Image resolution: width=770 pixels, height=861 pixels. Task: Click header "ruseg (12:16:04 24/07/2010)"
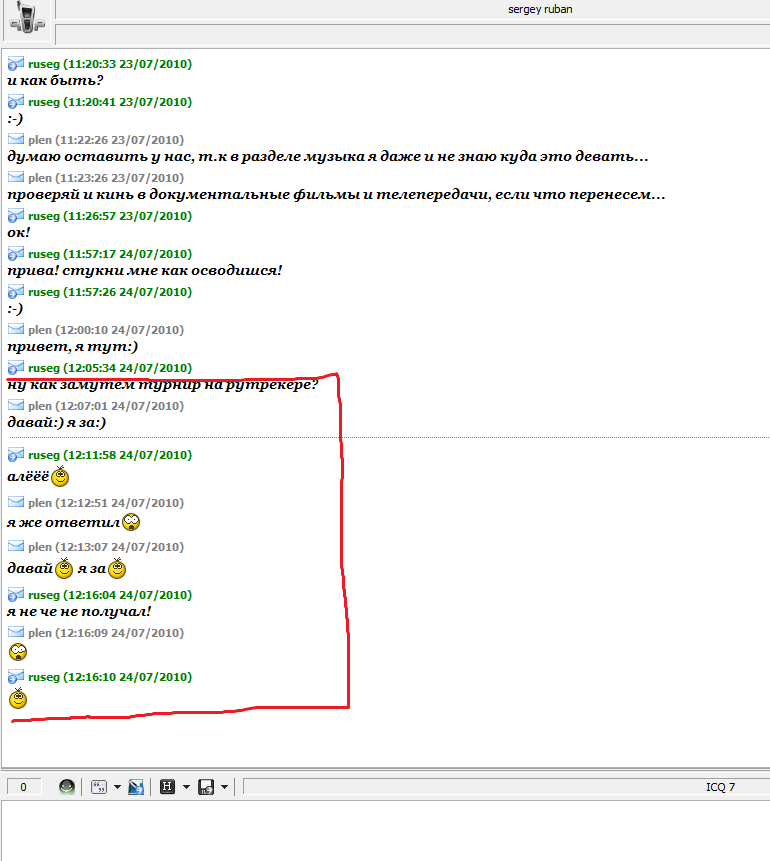[x=110, y=595]
